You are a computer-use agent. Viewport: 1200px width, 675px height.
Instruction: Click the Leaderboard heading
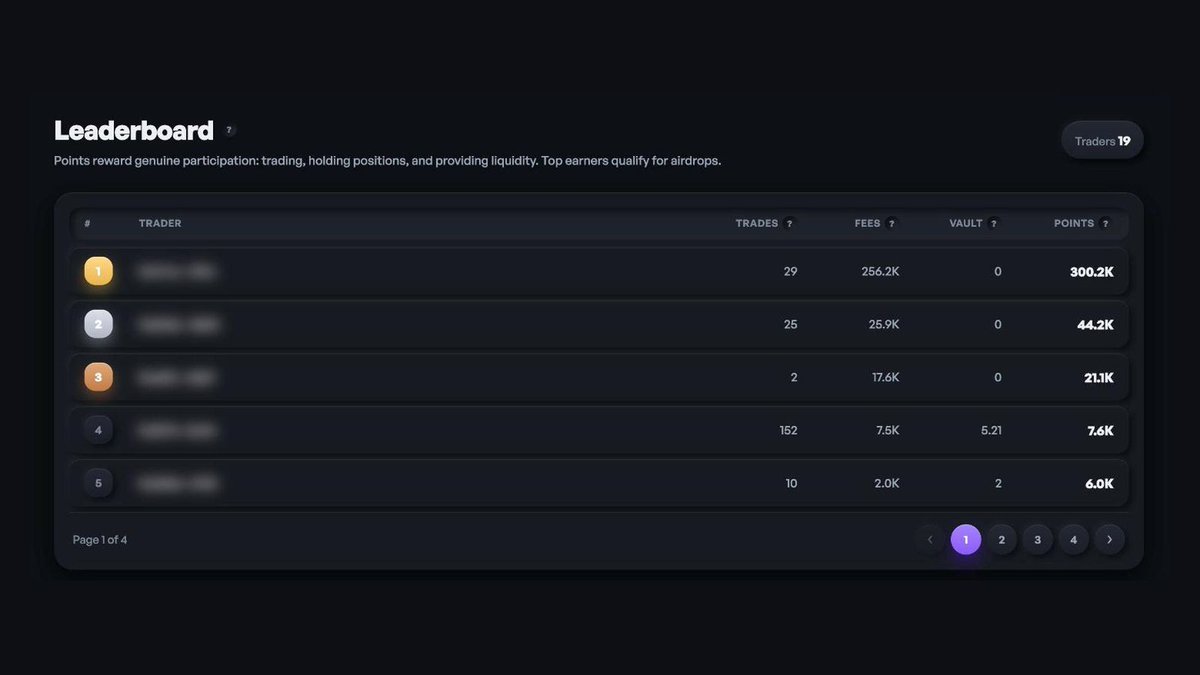[134, 130]
